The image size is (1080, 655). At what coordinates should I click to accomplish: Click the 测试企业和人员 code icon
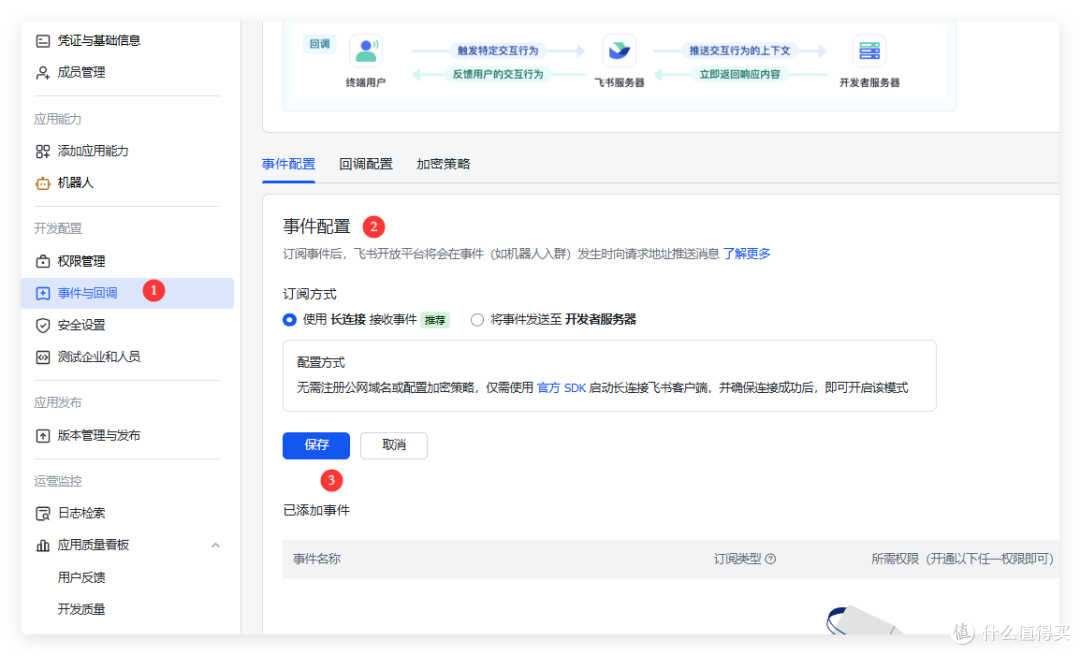43,357
